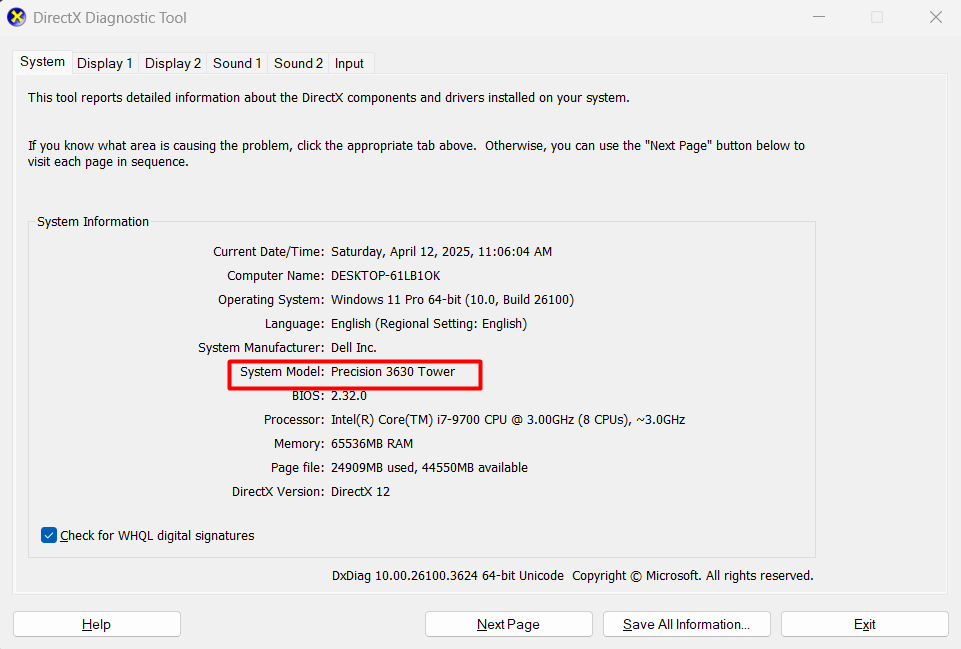
Task: Open the Display 2 tab
Action: [x=173, y=63]
